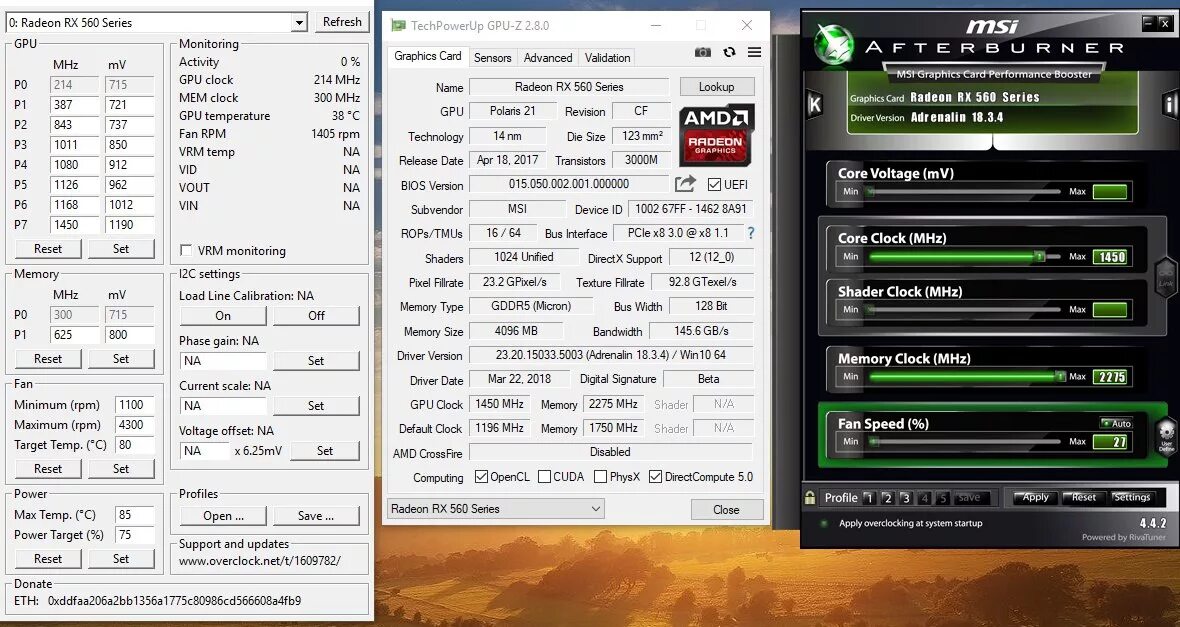The width and height of the screenshot is (1180, 627).
Task: Click the Memory P1 MHz field 625
Action: pyautogui.click(x=75, y=335)
